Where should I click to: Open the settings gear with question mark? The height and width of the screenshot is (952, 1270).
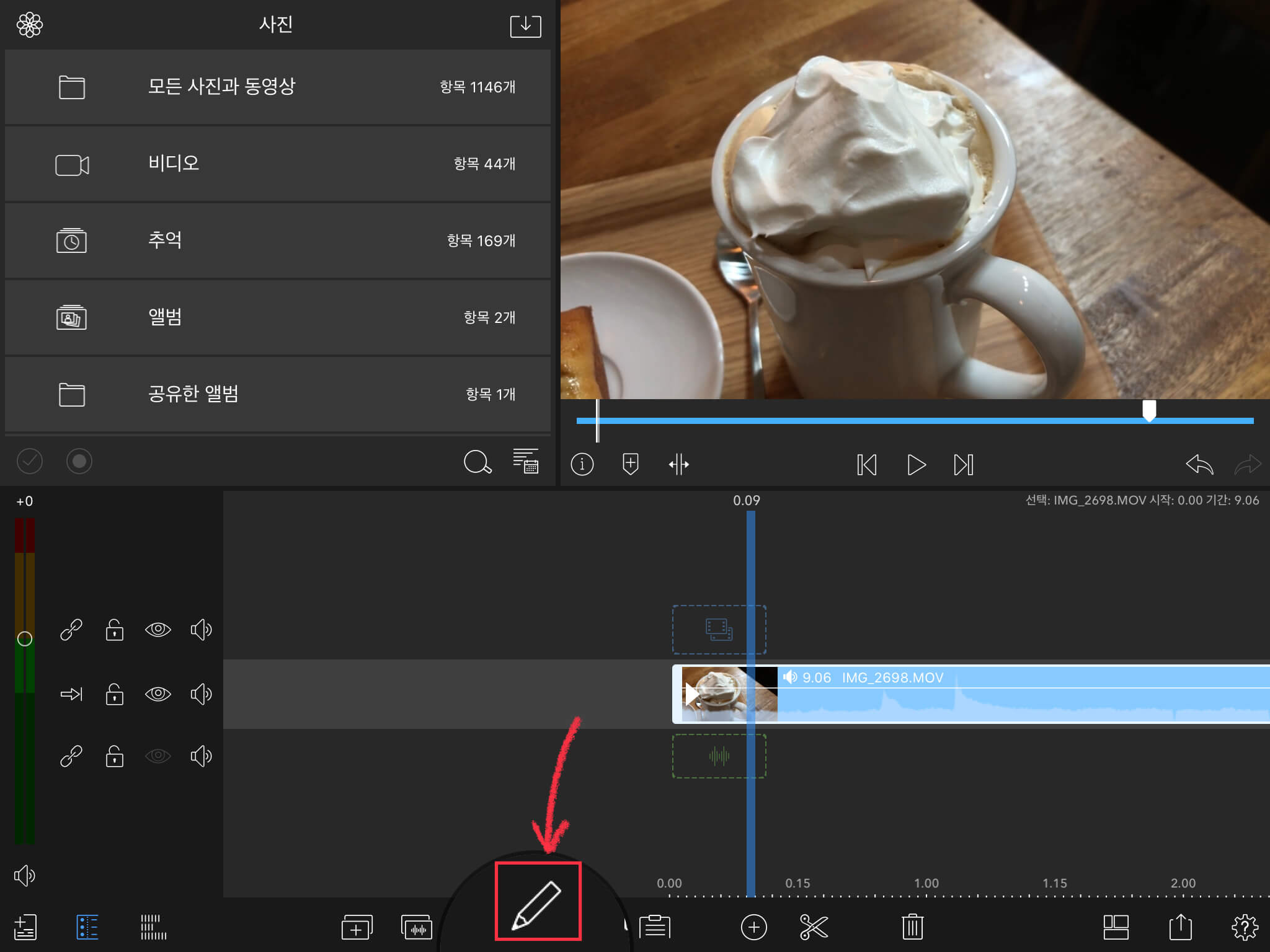click(1244, 927)
